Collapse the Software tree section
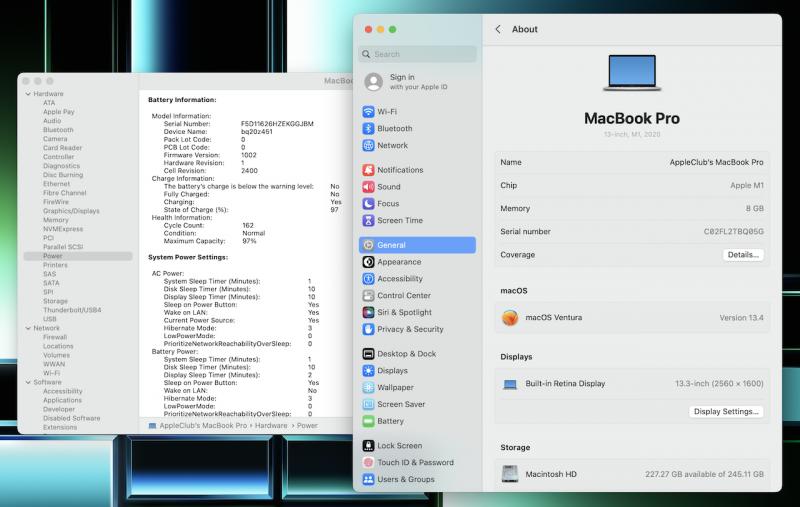800x507 pixels. coord(27,382)
